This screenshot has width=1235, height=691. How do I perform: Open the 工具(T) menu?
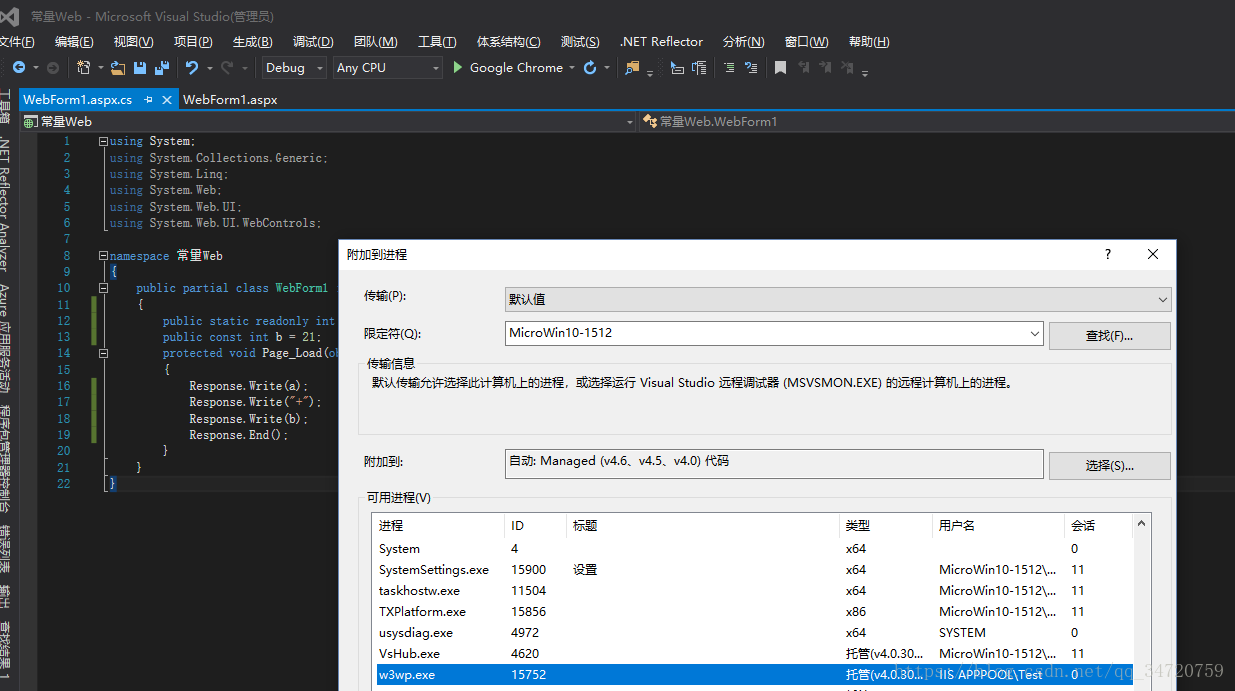[437, 41]
